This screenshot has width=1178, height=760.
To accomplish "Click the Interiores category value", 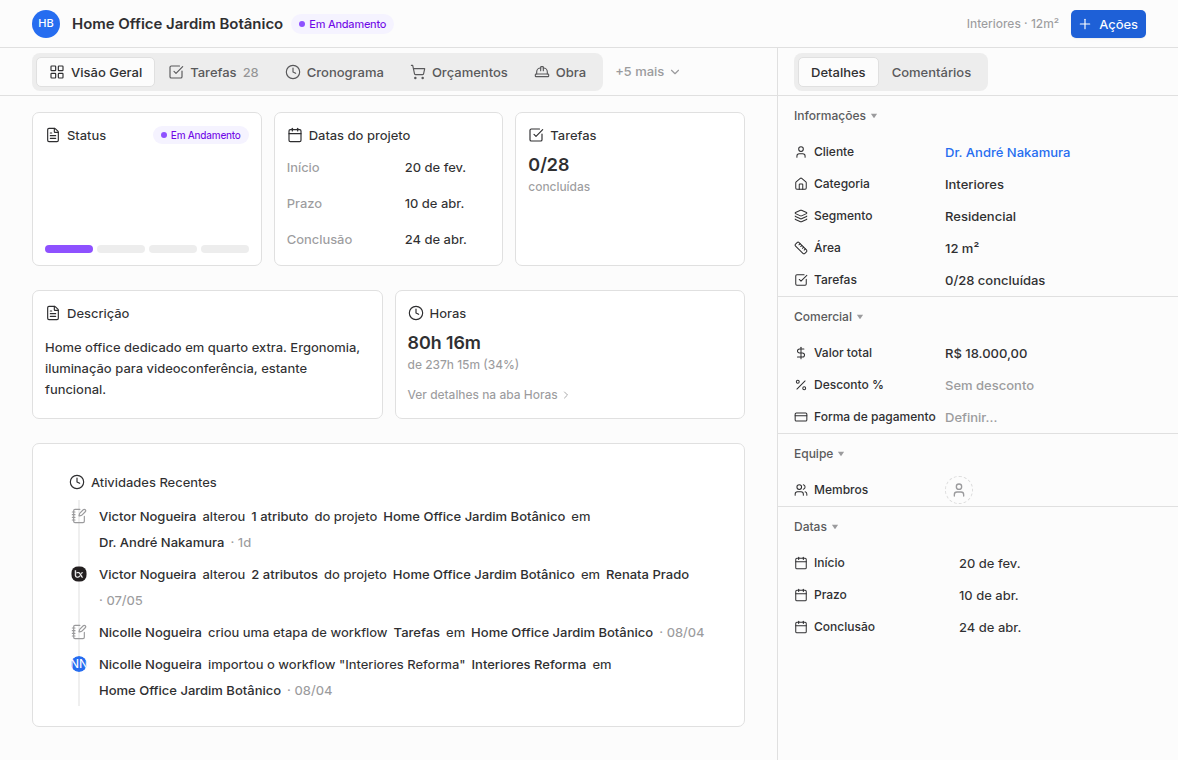I will [974, 185].
